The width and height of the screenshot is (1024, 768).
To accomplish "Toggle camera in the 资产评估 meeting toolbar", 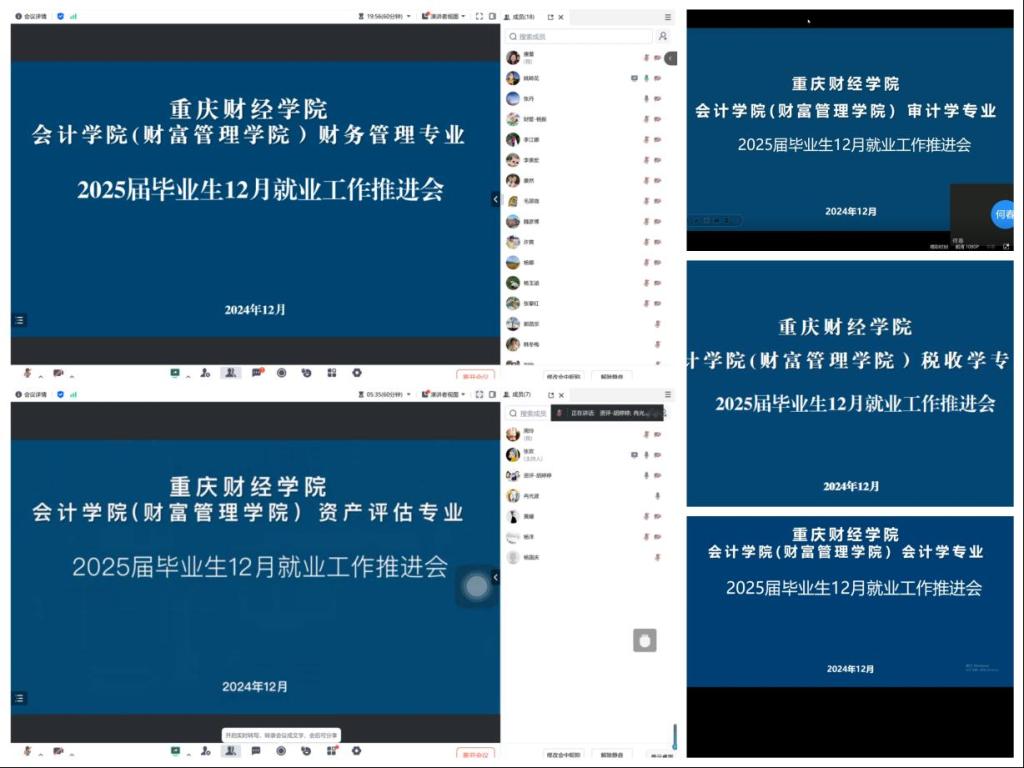I will [x=58, y=751].
